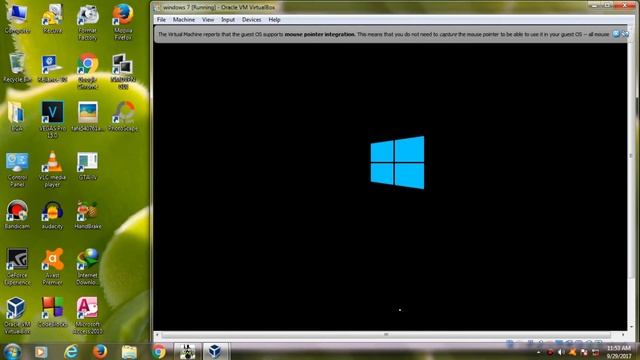Image resolution: width=640 pixels, height=360 pixels.
Task: Select the Avast Premier desktop shortcut
Action: click(x=52, y=267)
